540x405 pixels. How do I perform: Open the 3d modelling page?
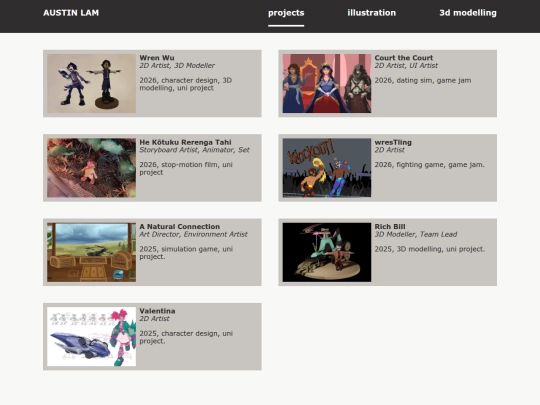(468, 13)
